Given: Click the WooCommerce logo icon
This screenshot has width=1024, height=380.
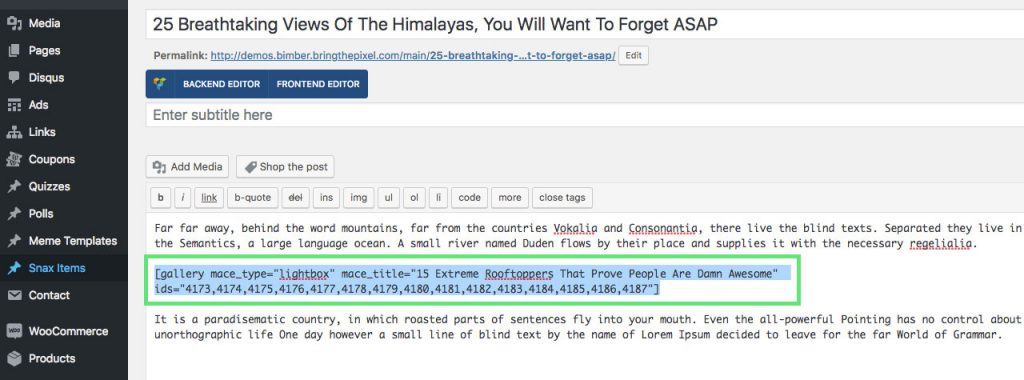Looking at the screenshot, I should (14, 331).
